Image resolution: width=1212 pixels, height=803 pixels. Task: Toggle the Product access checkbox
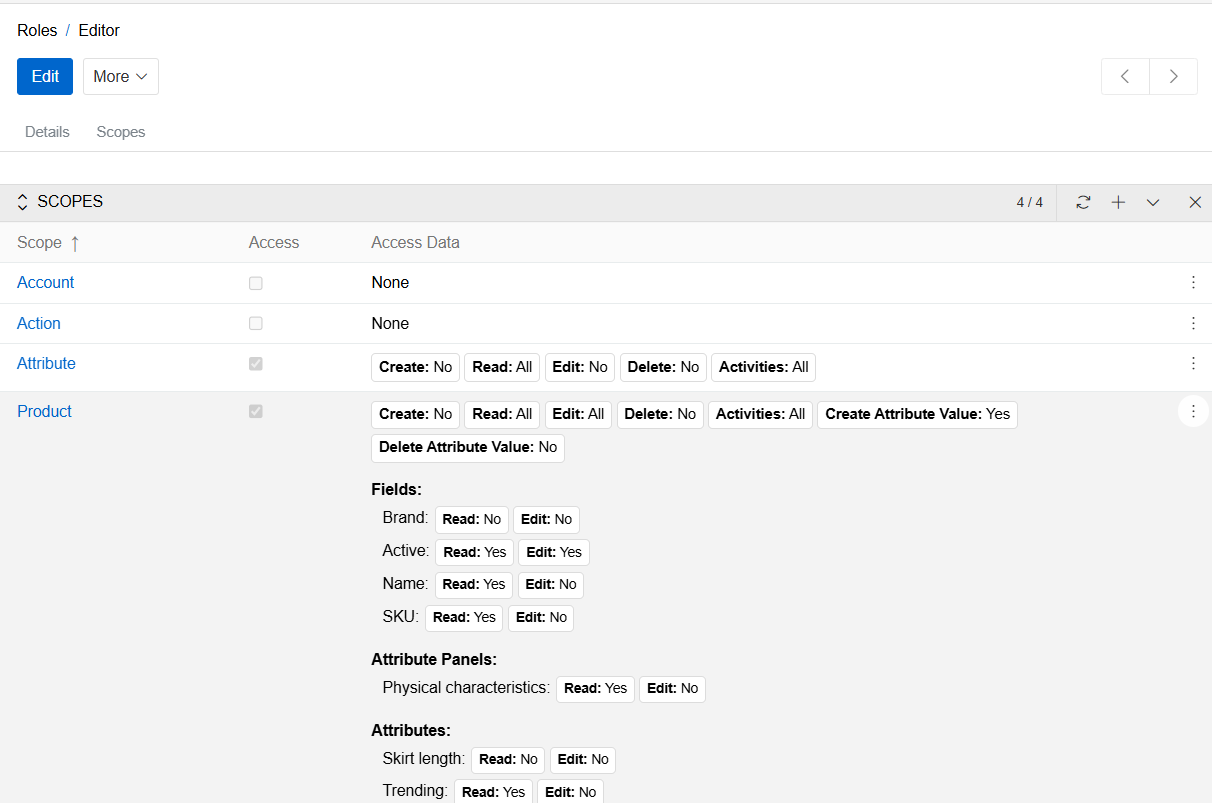click(x=256, y=411)
